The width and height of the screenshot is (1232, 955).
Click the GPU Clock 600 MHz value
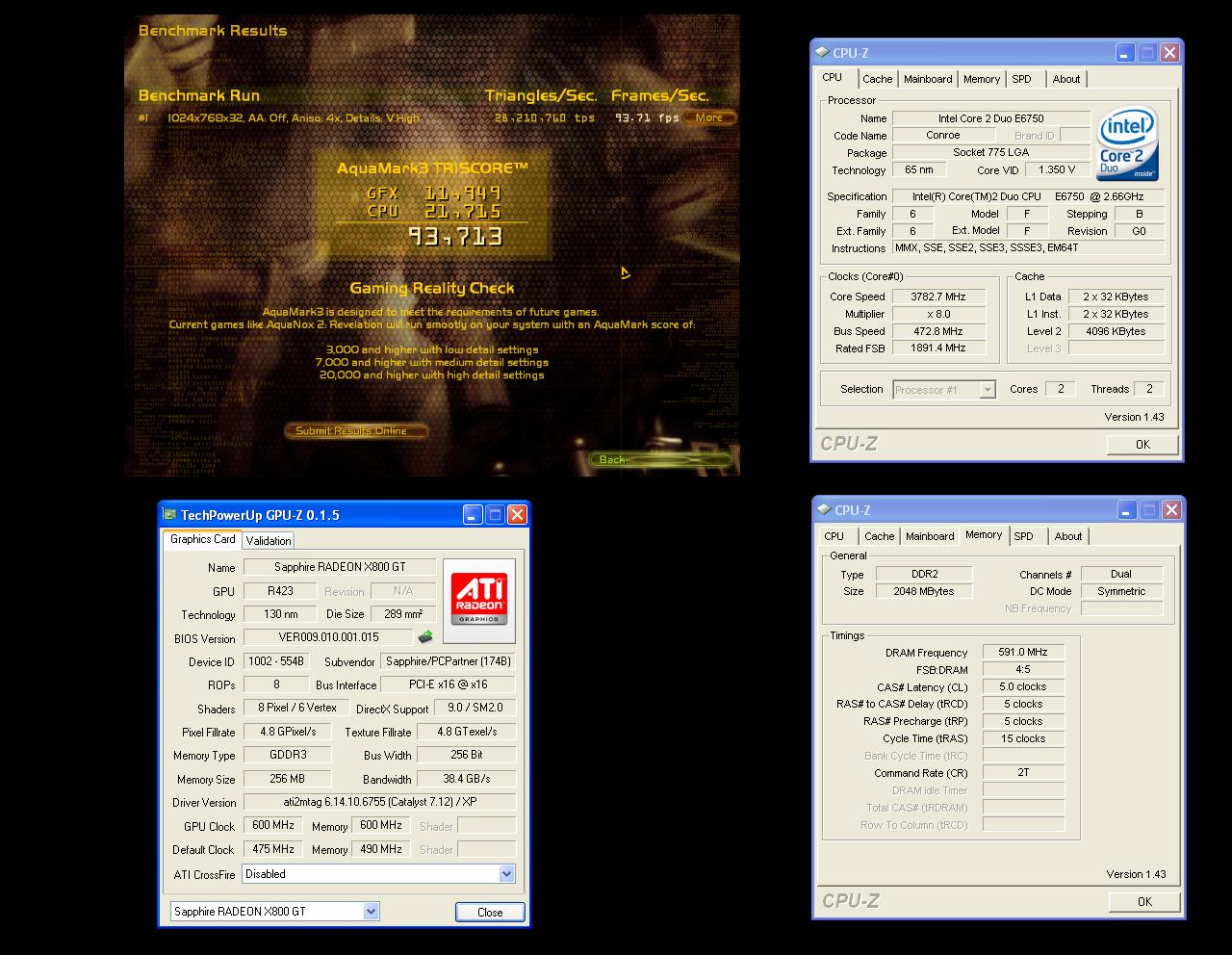coord(273,825)
